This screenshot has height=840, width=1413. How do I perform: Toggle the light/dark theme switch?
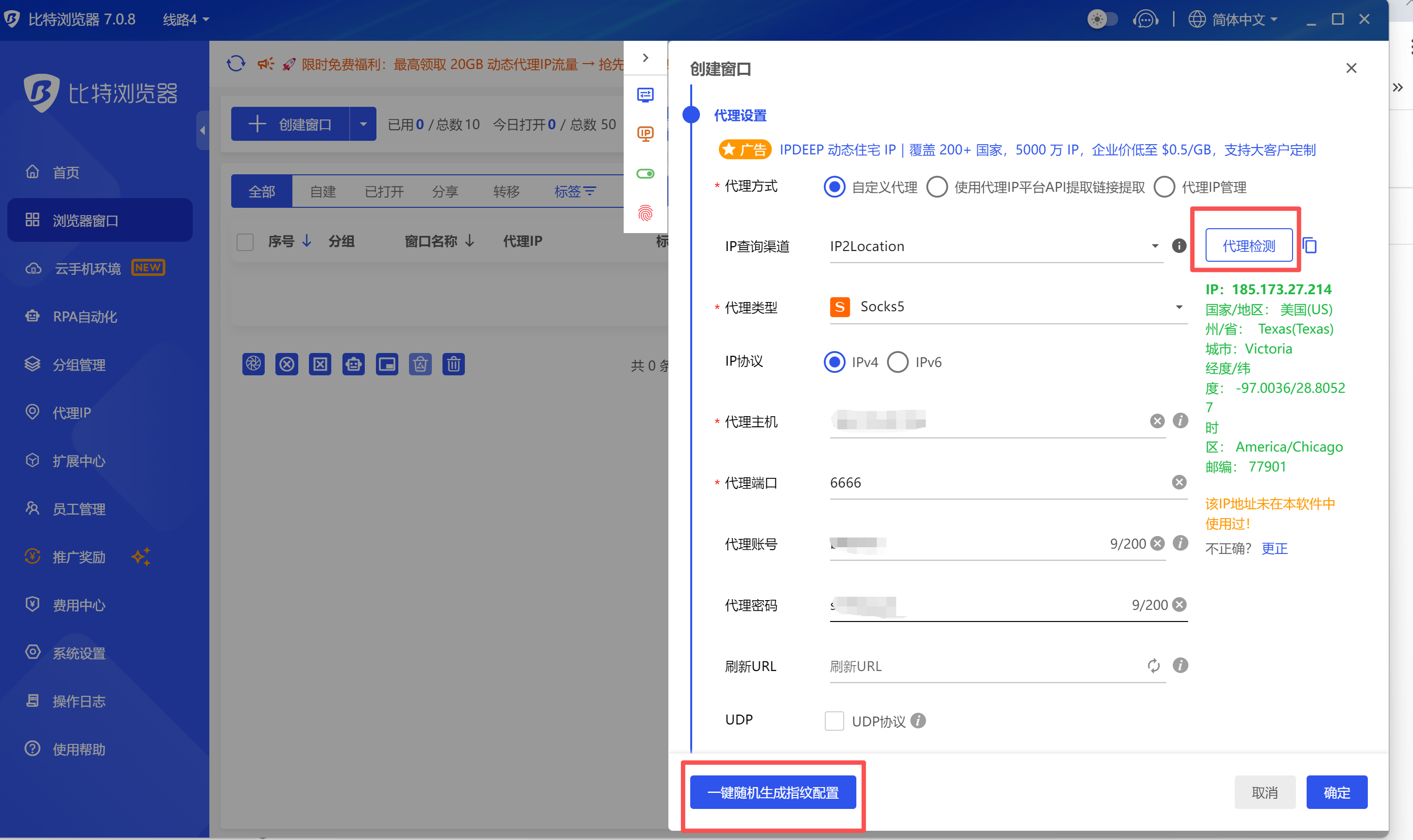click(x=1102, y=20)
